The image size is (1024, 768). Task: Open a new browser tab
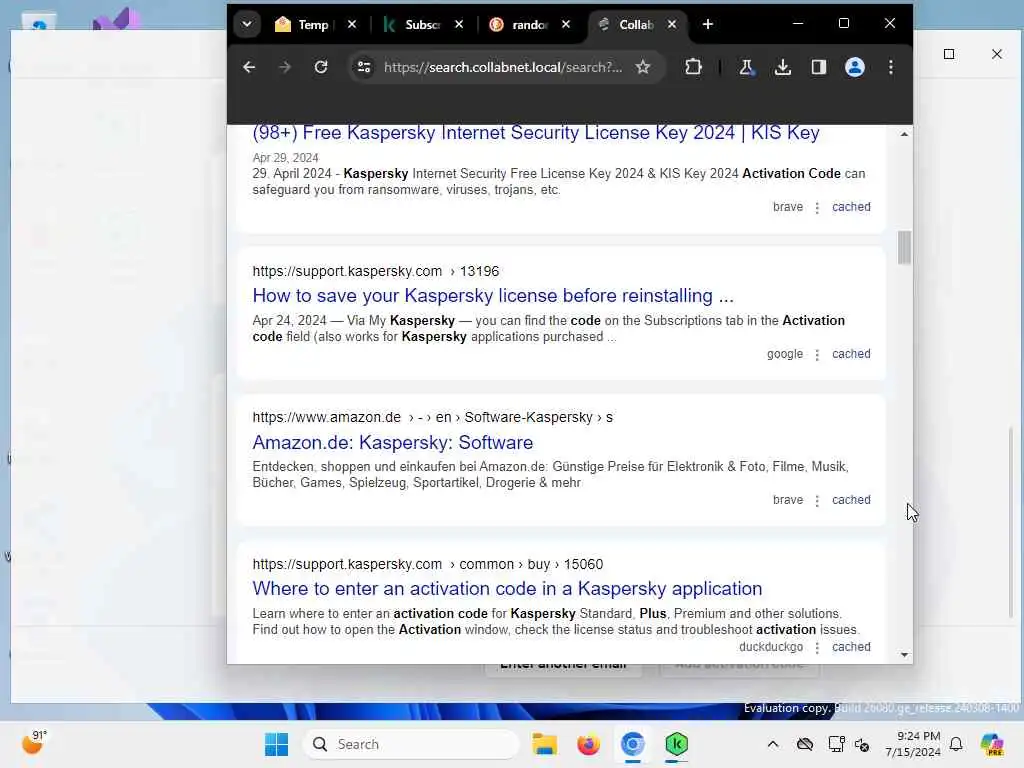coord(708,24)
